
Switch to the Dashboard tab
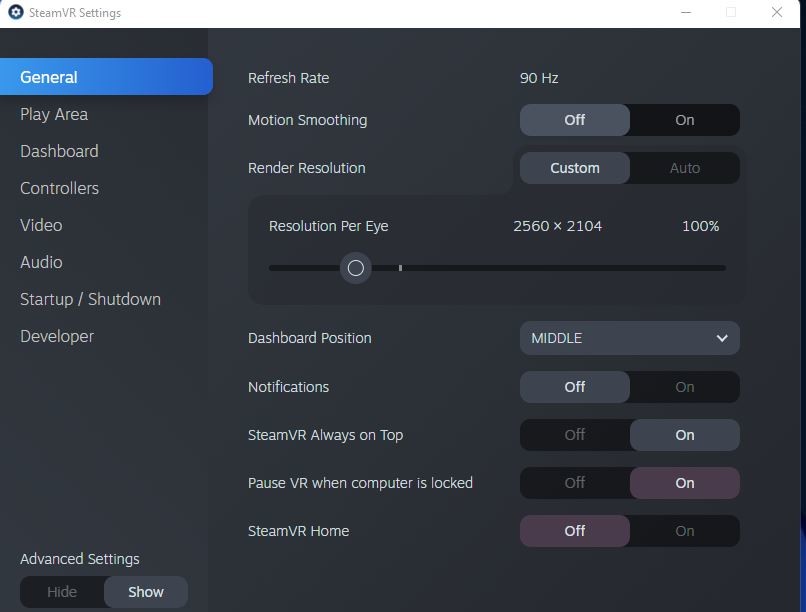point(59,151)
